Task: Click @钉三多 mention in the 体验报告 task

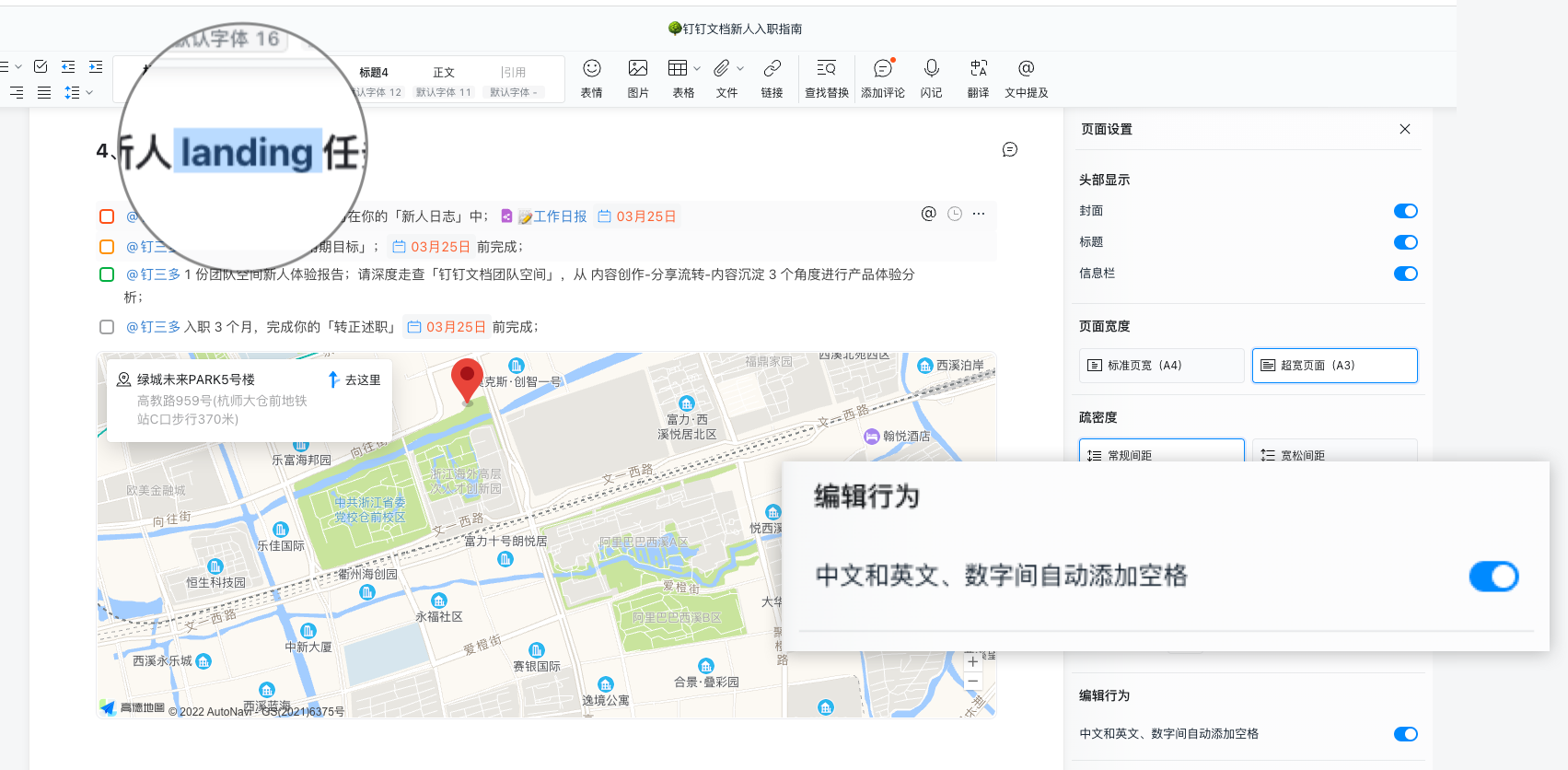Action: point(153,274)
